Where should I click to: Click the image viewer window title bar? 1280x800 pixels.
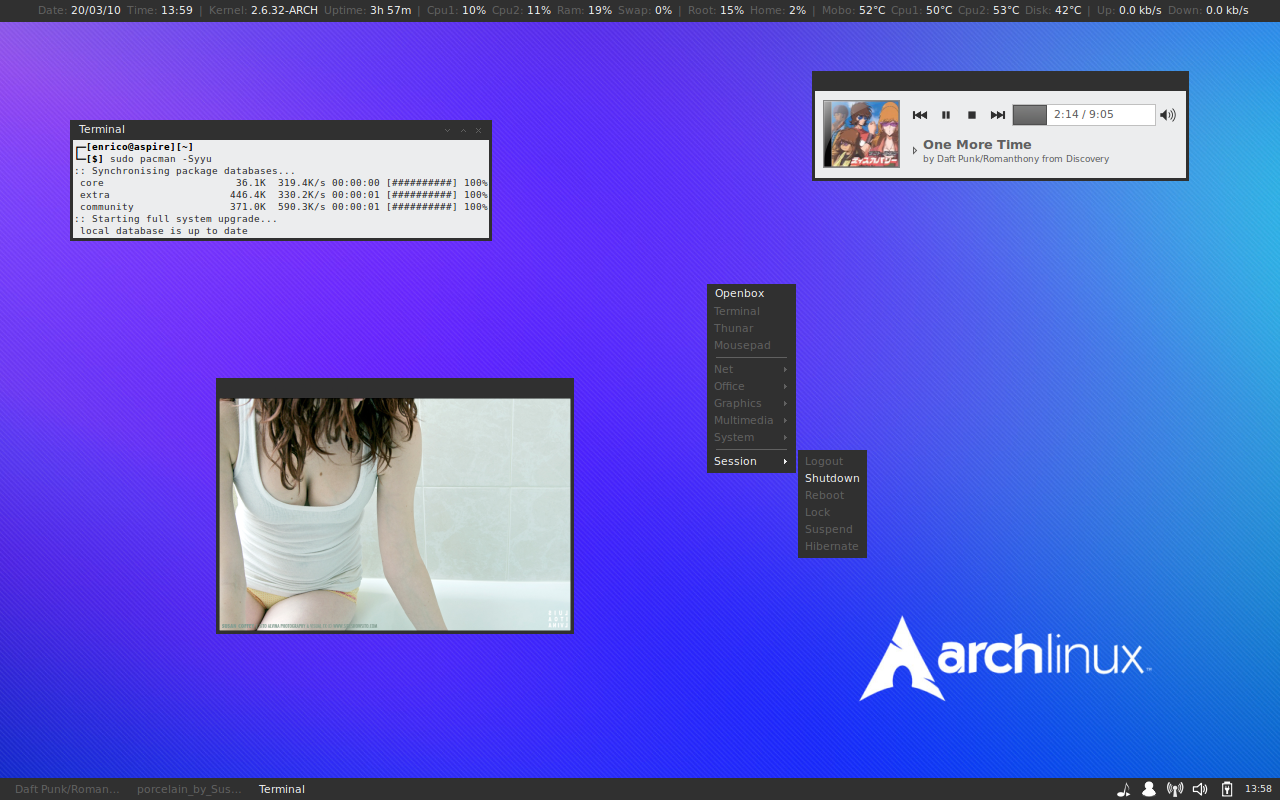pyautogui.click(x=395, y=388)
